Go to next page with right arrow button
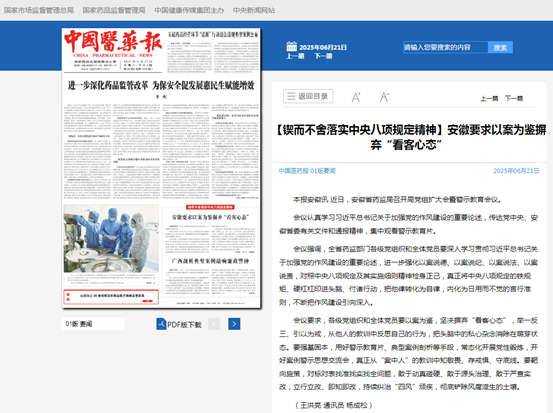Screen dimensions: 553x413 tap(234, 324)
